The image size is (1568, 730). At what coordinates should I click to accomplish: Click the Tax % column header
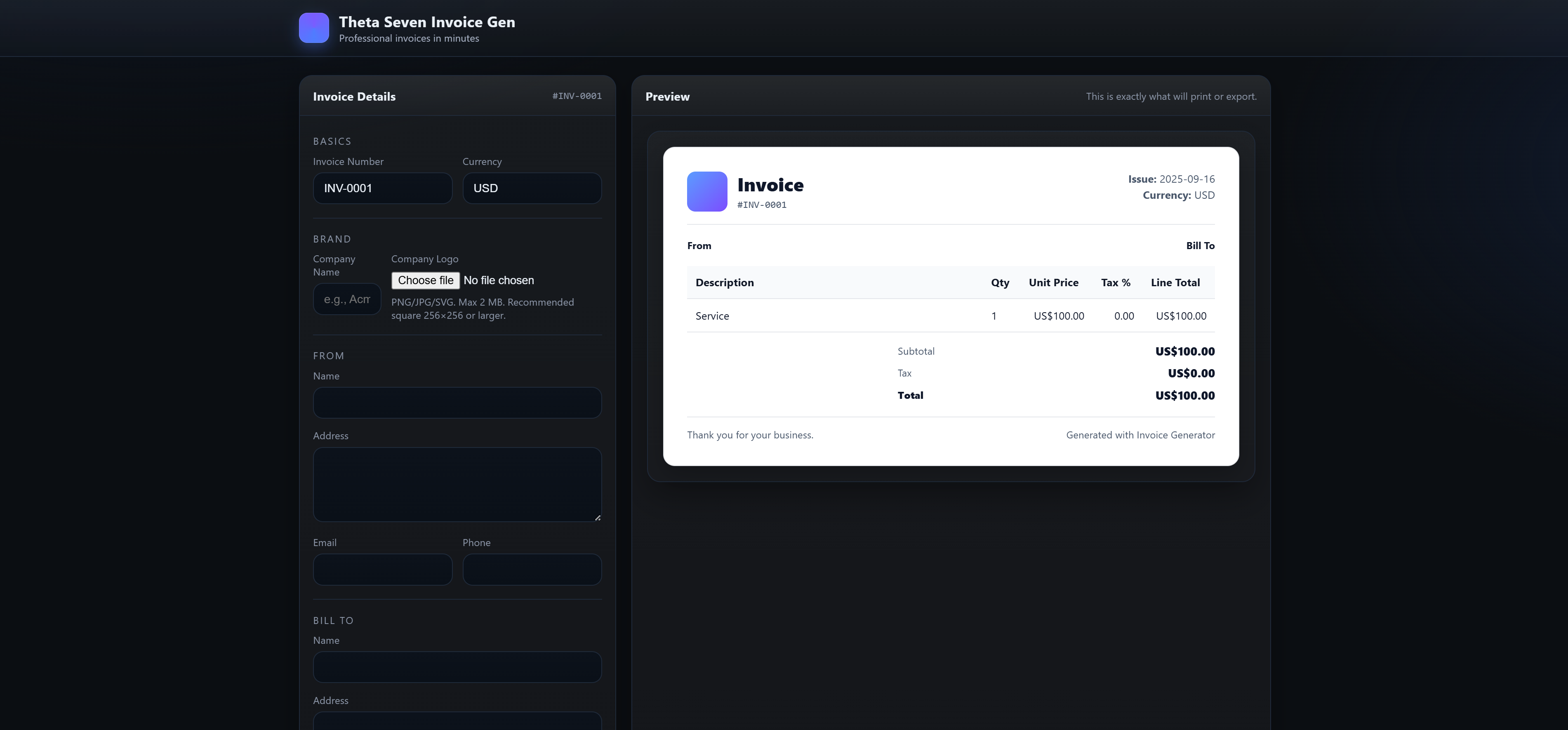coord(1115,283)
